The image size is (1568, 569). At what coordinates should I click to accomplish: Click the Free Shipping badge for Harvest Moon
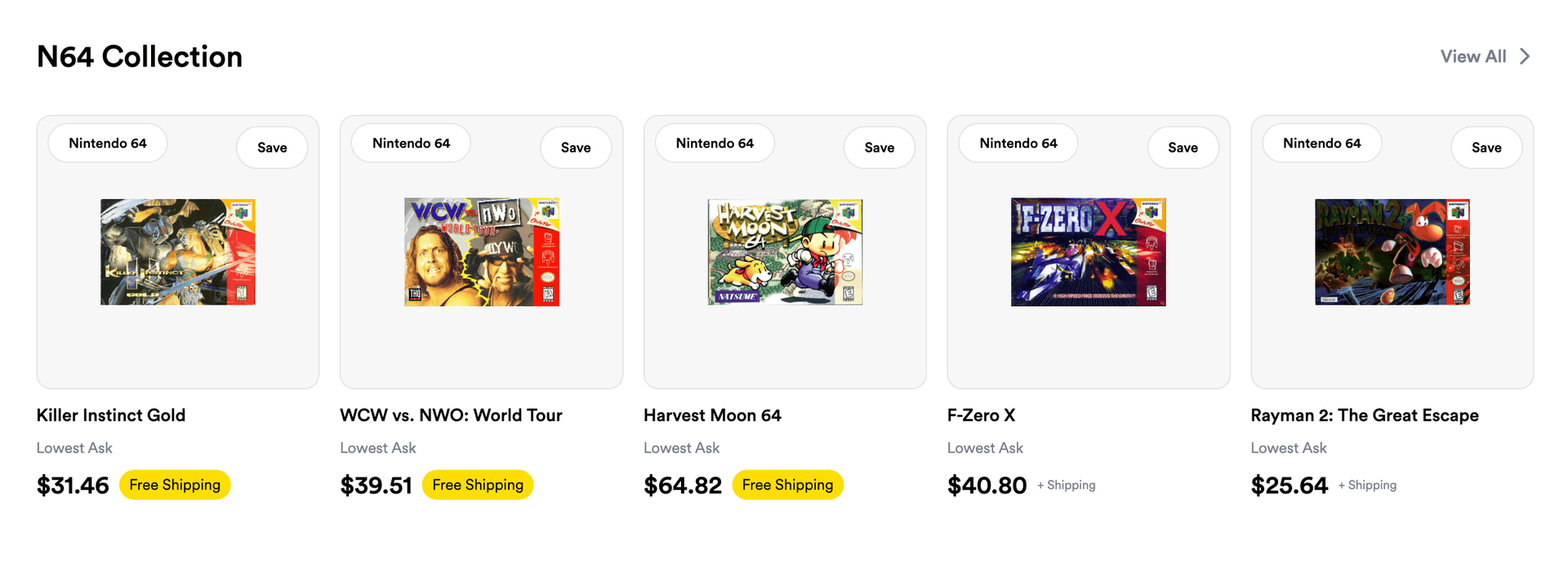(787, 485)
